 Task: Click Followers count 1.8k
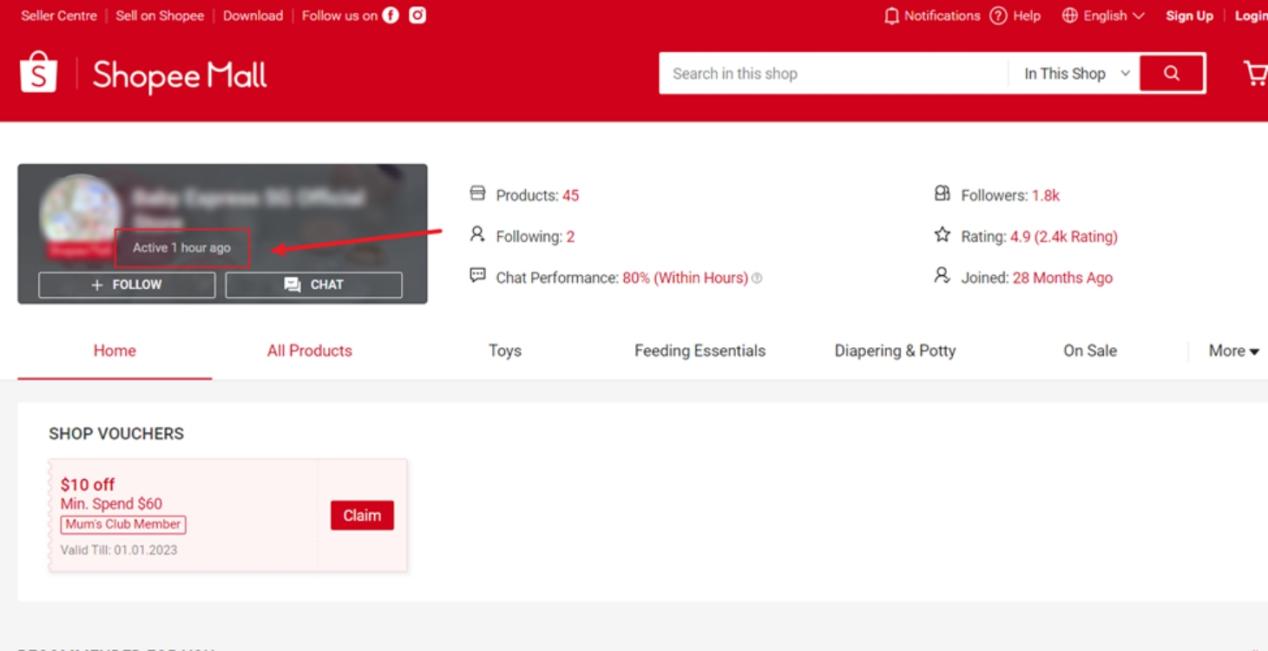1046,196
